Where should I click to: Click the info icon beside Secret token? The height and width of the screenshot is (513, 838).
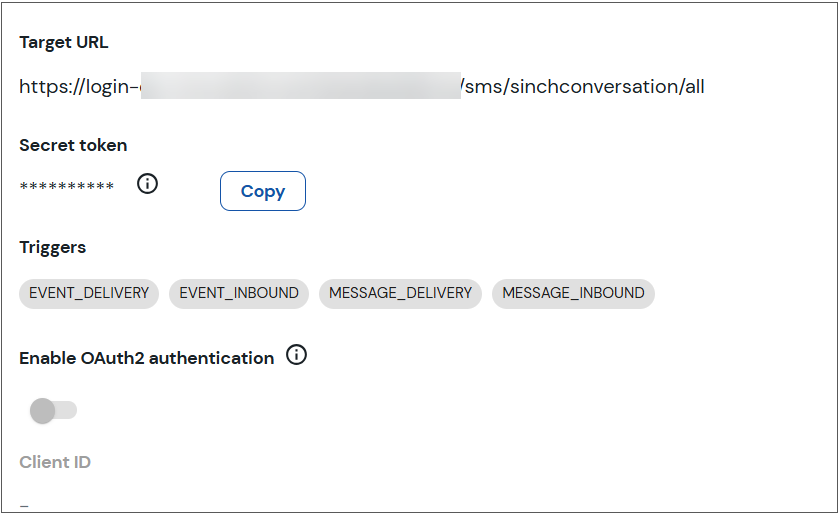pos(147,183)
